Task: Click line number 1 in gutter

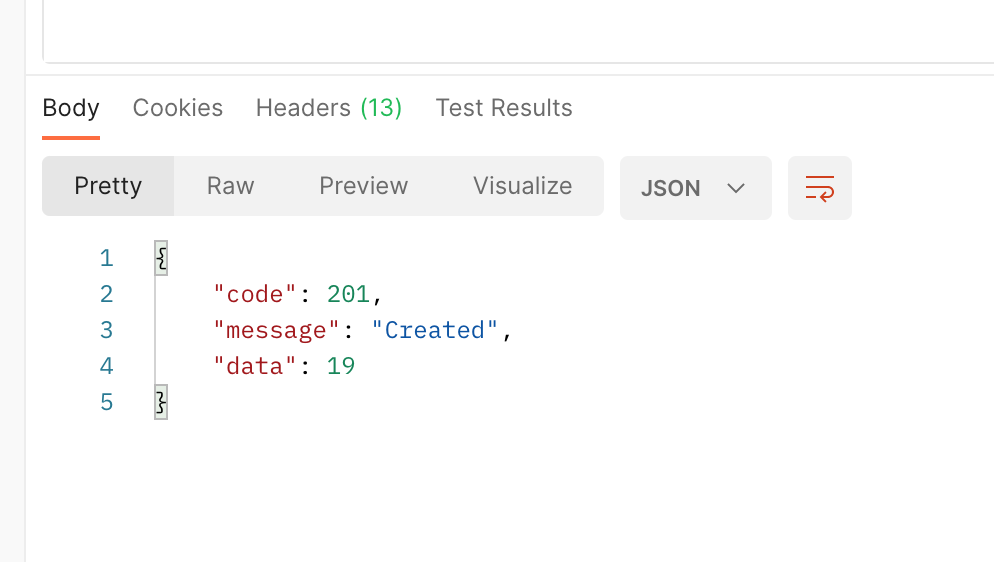Action: point(106,259)
